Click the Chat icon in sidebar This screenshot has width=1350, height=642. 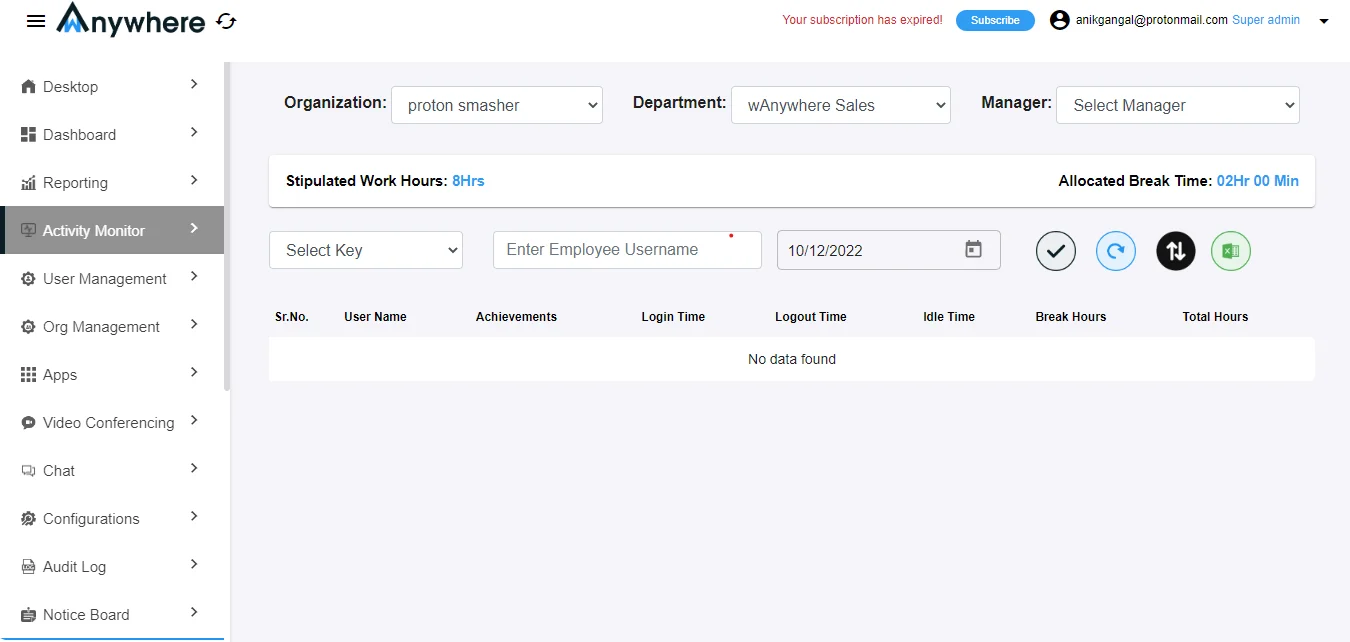[28, 471]
